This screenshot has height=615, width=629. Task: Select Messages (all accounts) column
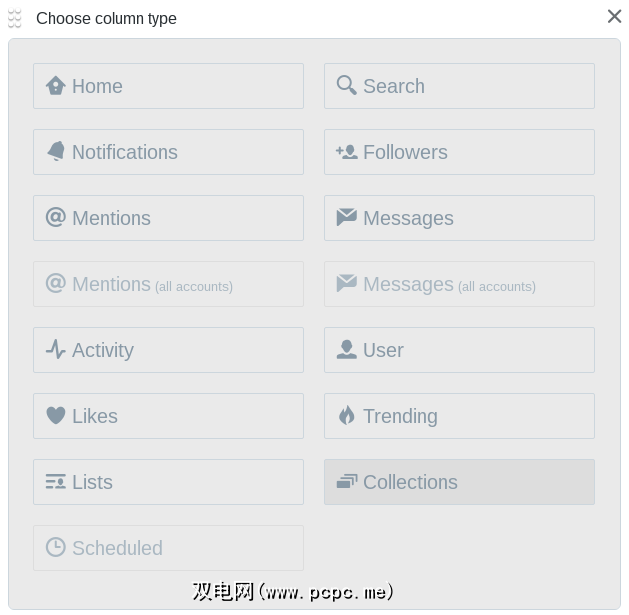pyautogui.click(x=459, y=284)
